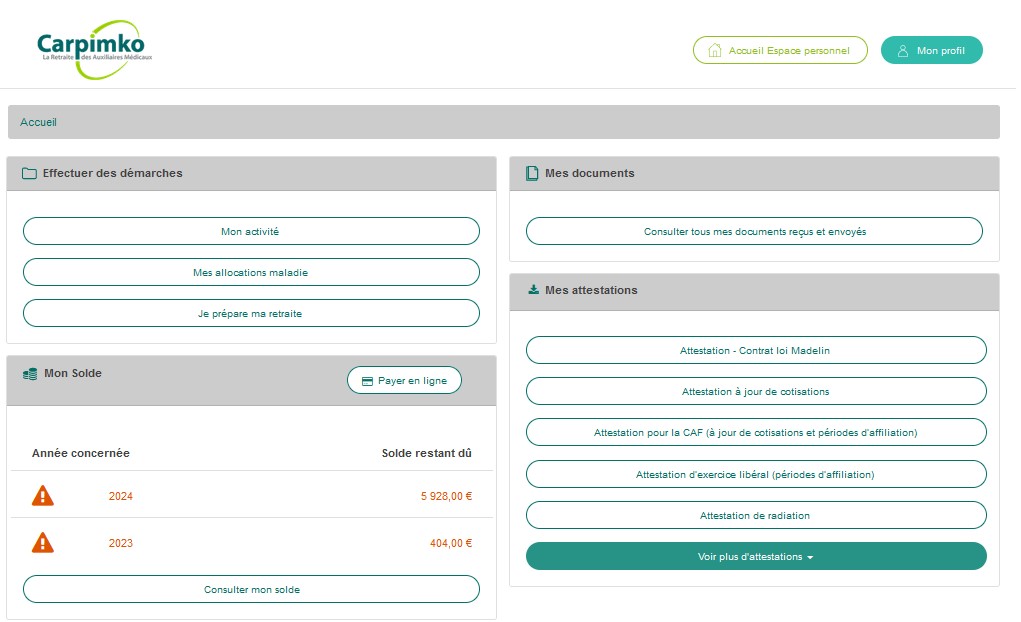Open Mon activité
This screenshot has height=622, width=1021.
click(251, 231)
